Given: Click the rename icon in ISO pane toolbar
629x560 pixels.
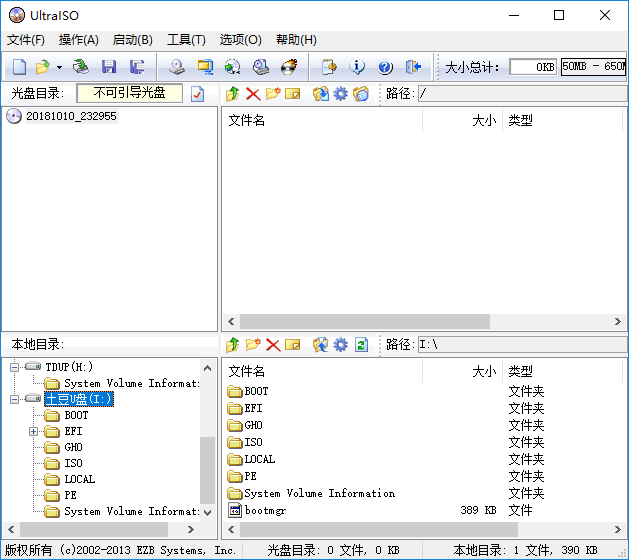Looking at the screenshot, I should (293, 94).
